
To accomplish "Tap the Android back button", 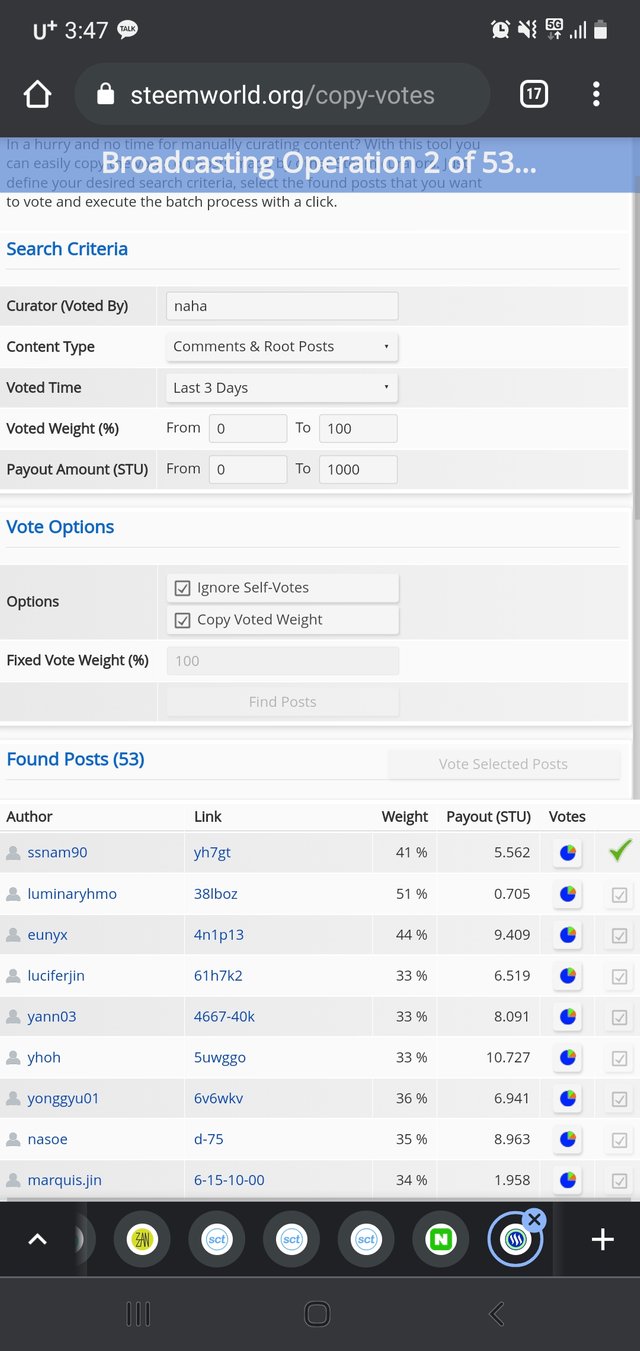I will (497, 1314).
